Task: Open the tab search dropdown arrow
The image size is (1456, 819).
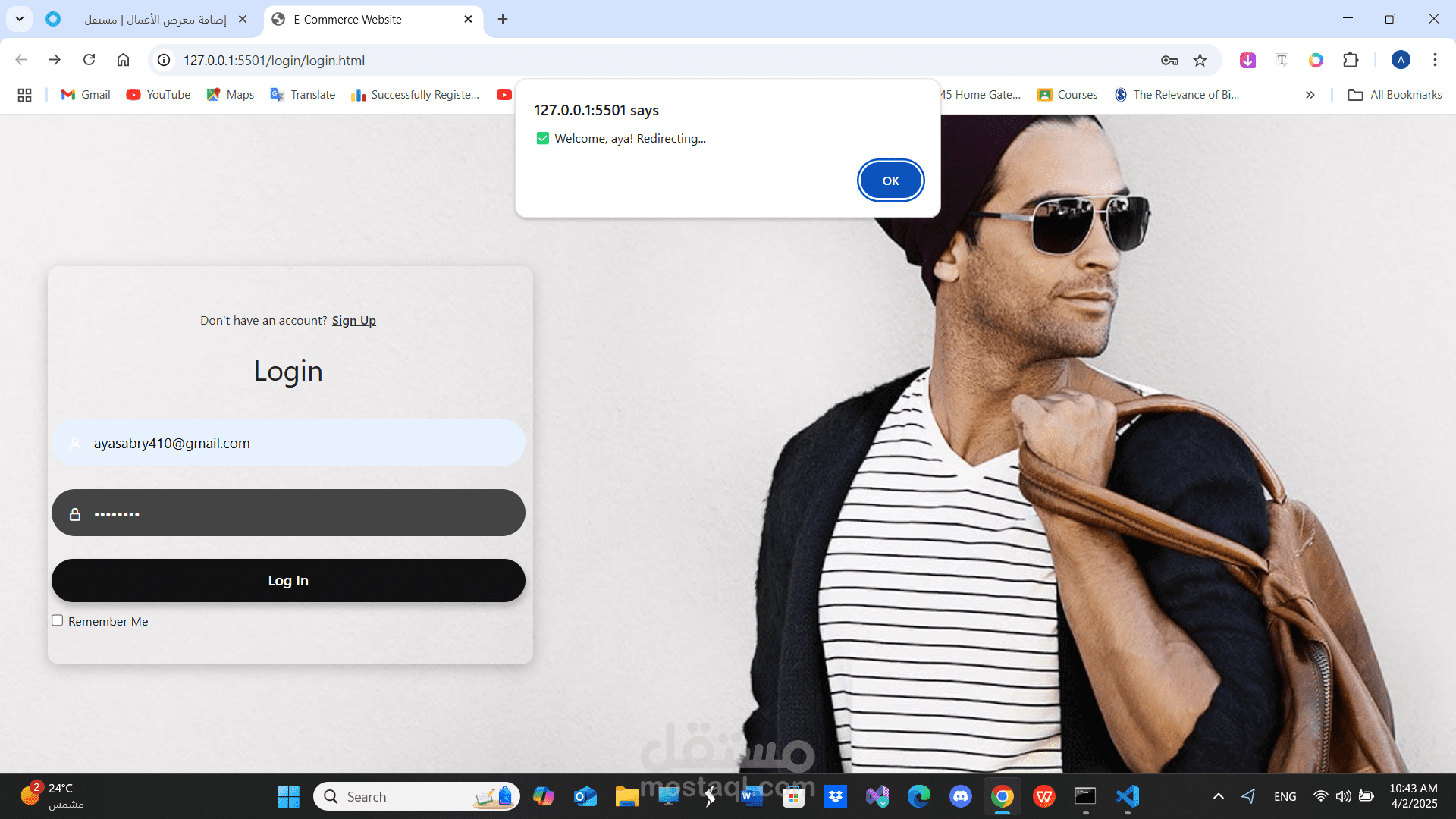Action: coord(20,19)
